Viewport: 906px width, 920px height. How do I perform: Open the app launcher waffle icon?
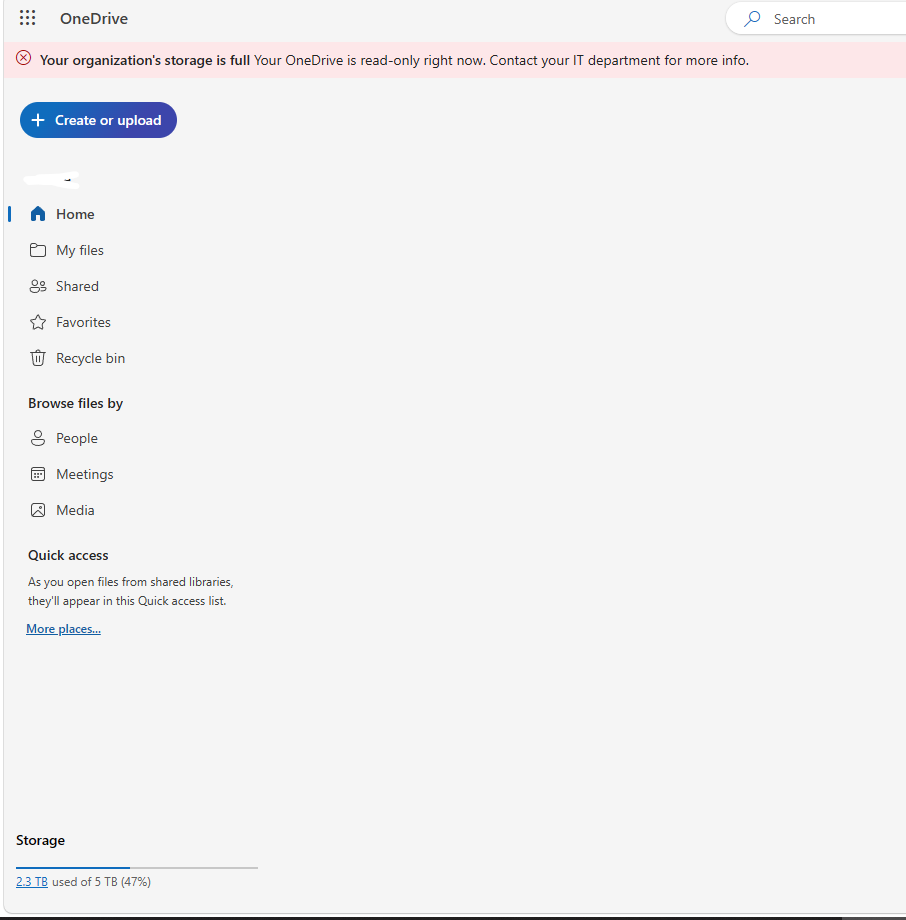(x=28, y=18)
